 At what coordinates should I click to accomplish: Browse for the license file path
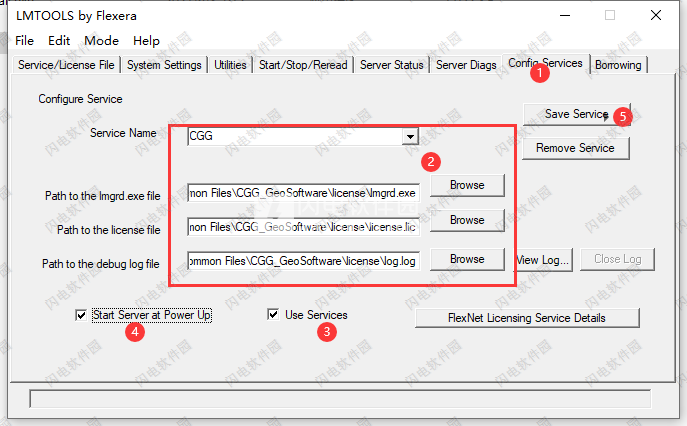(467, 220)
